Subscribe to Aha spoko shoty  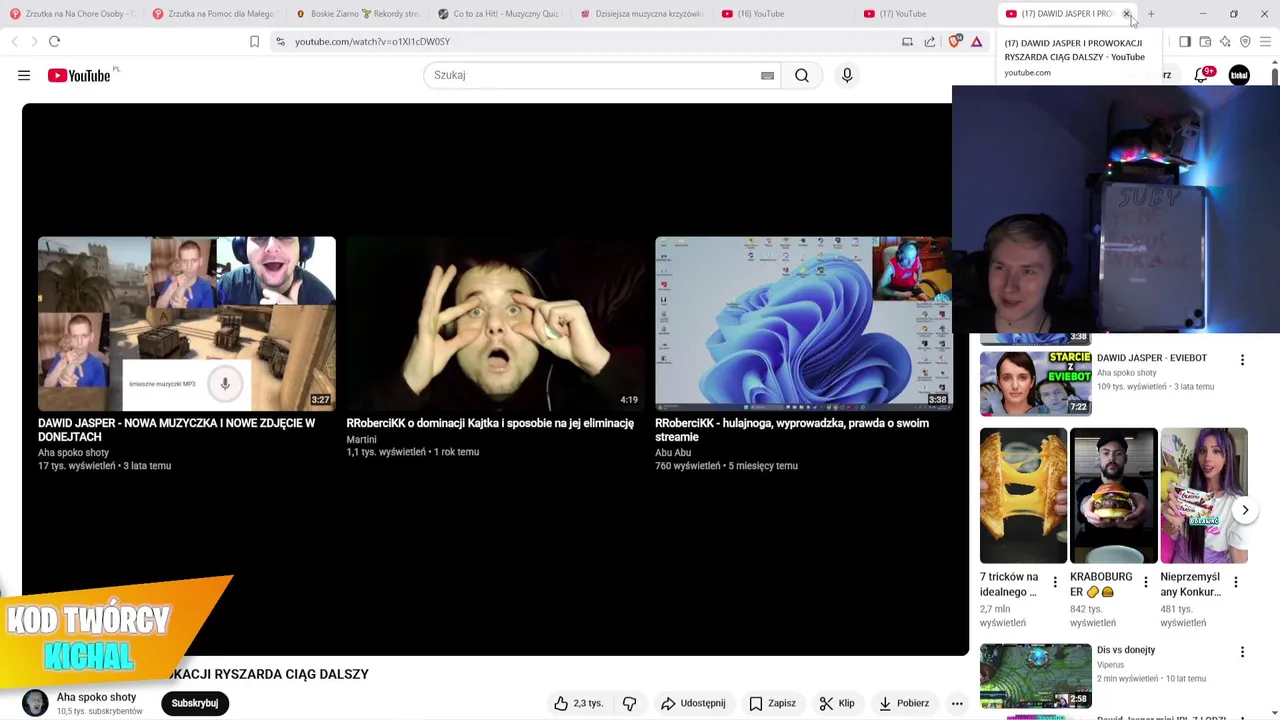tap(194, 703)
